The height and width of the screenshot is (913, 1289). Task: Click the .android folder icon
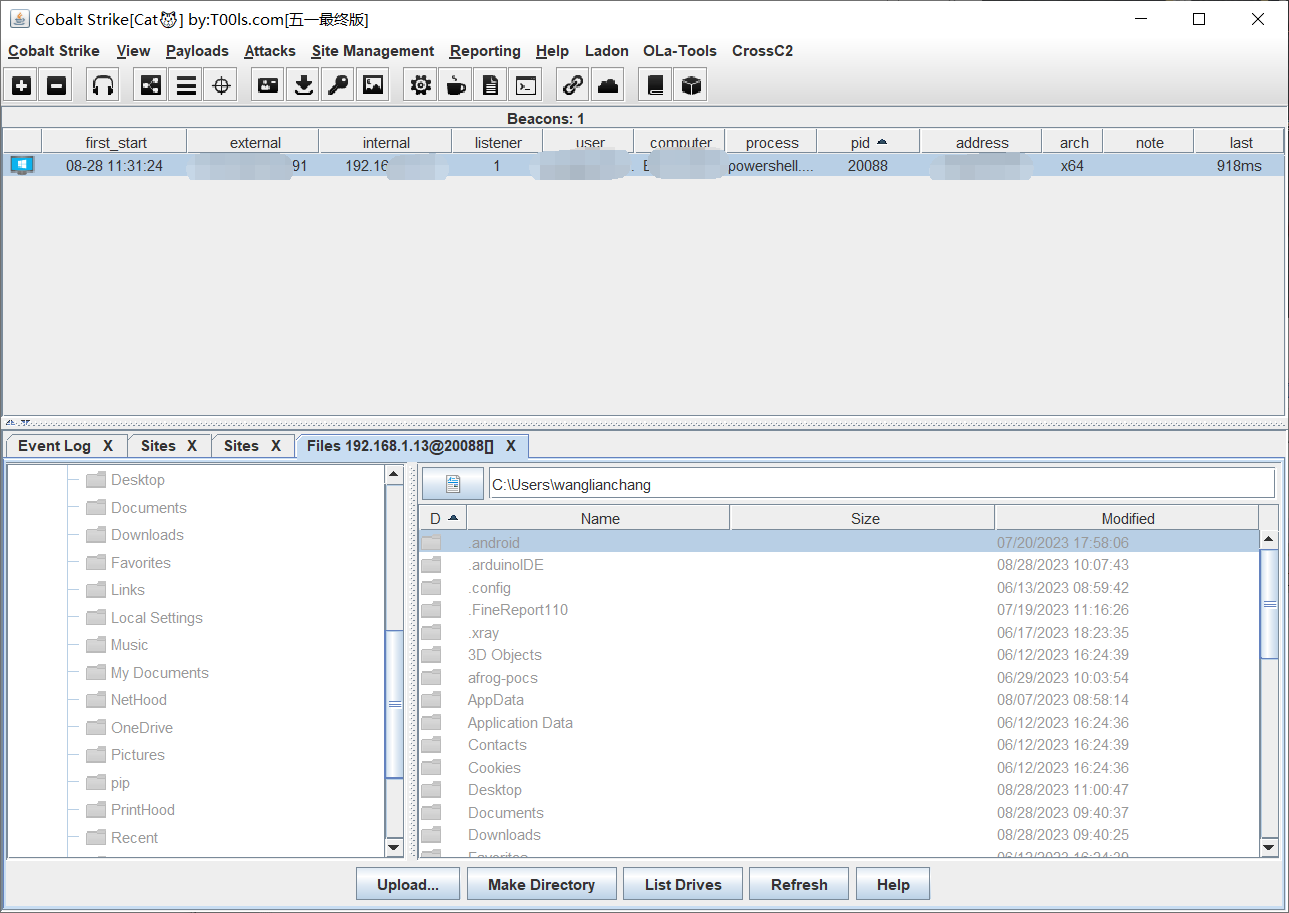[431, 542]
